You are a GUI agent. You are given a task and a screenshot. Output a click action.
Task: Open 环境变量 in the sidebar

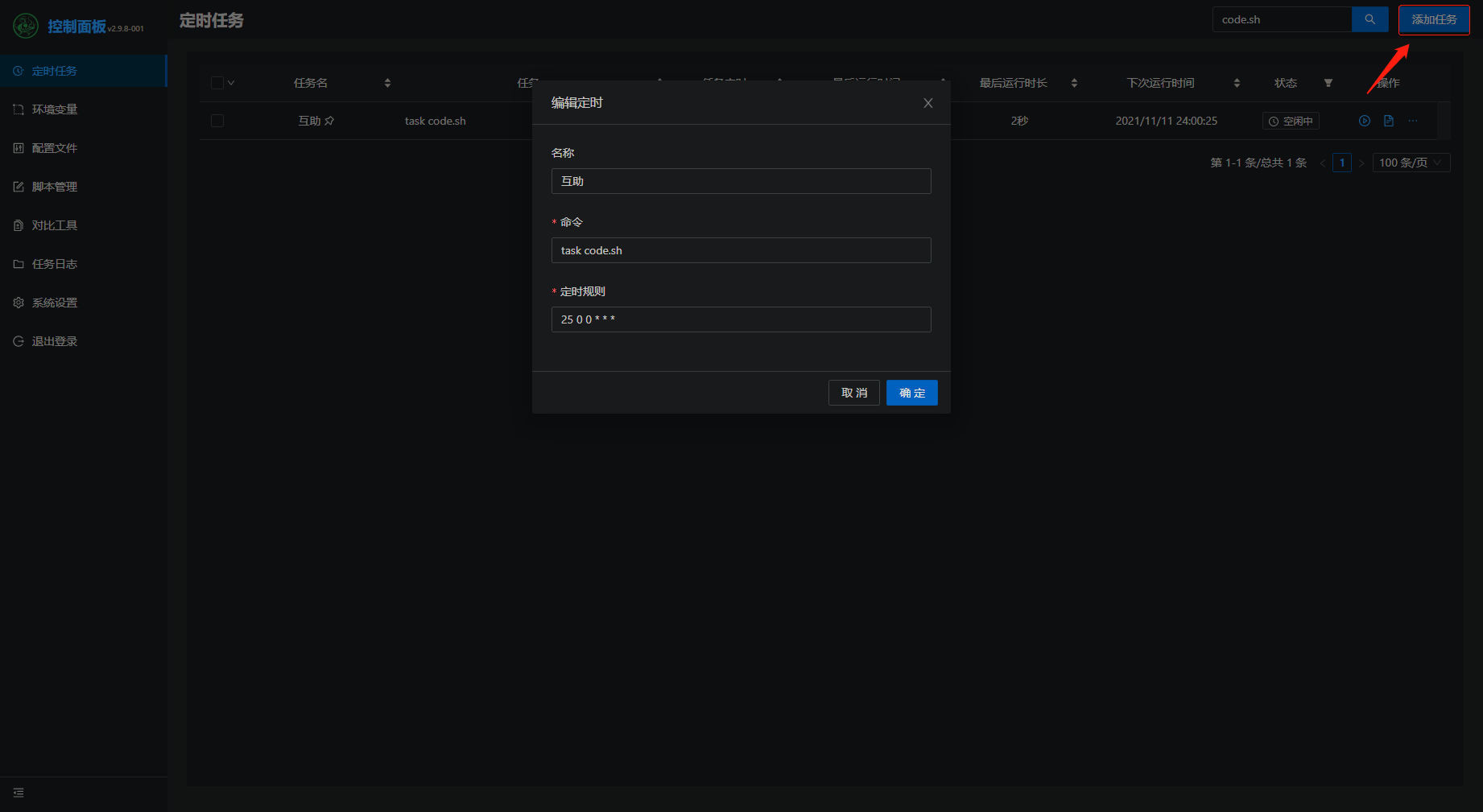84,109
